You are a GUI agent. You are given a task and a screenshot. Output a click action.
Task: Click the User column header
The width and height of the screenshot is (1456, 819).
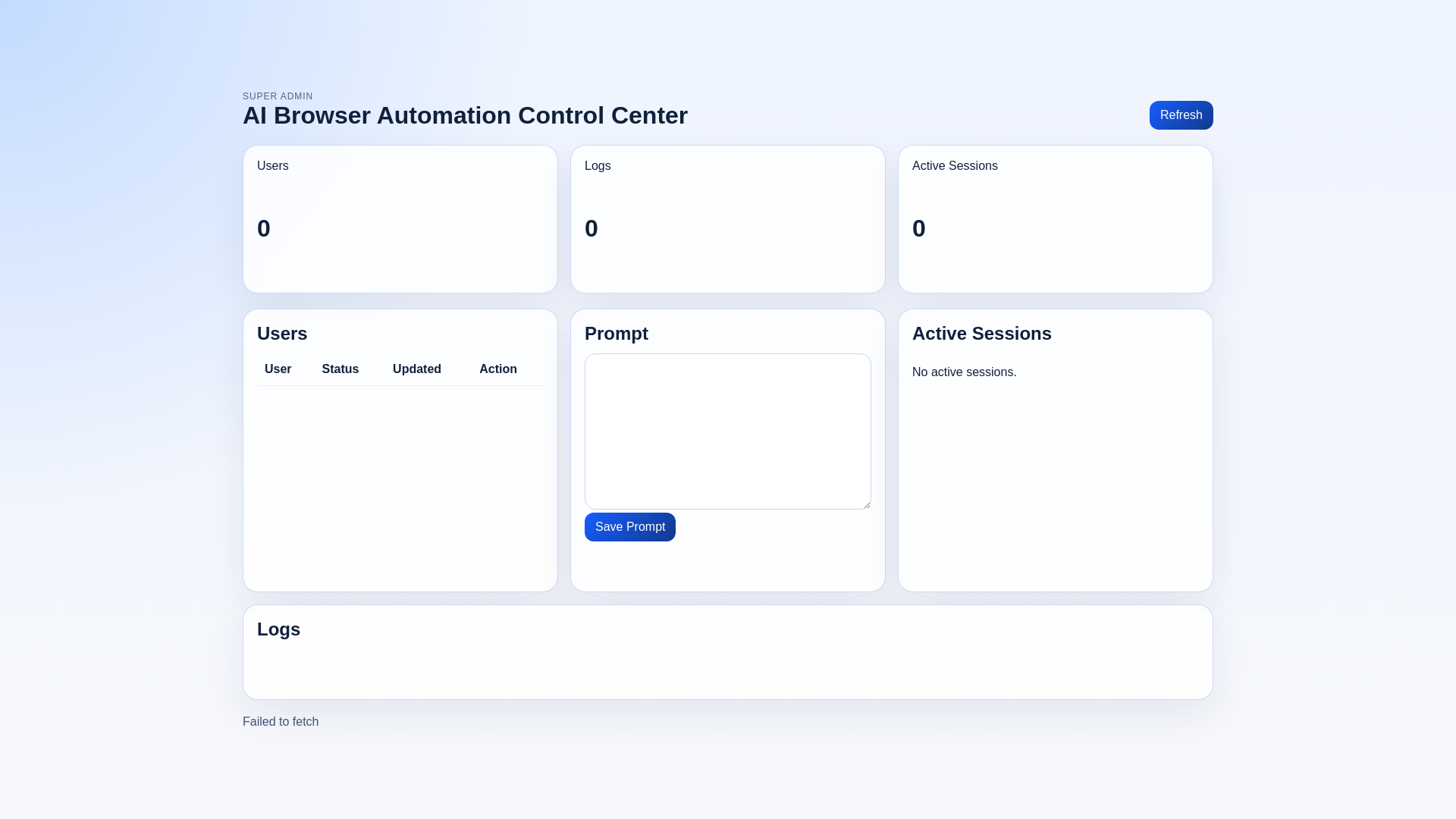[x=278, y=369]
